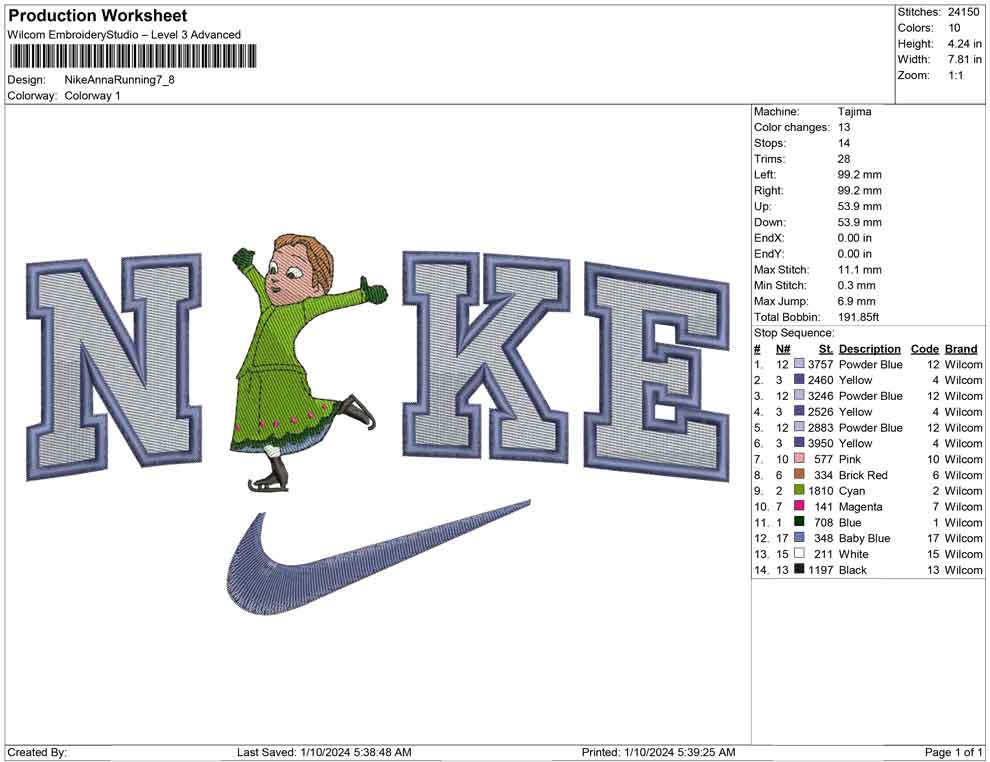
Task: Click the 'Stop Sequence:' heading
Action: [x=794, y=333]
